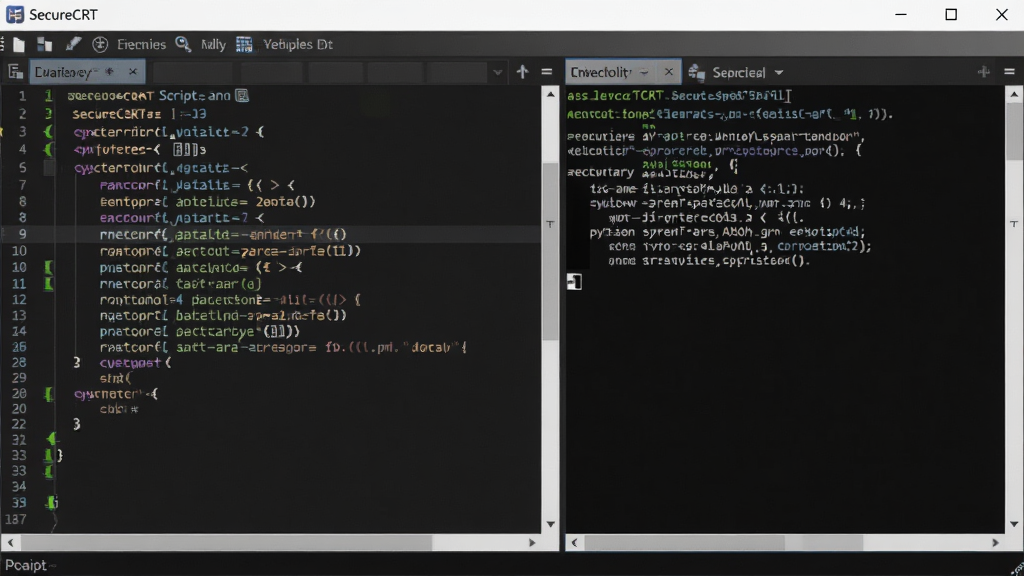
Task: Toggle the fold marker on line 11
Action: [48, 284]
